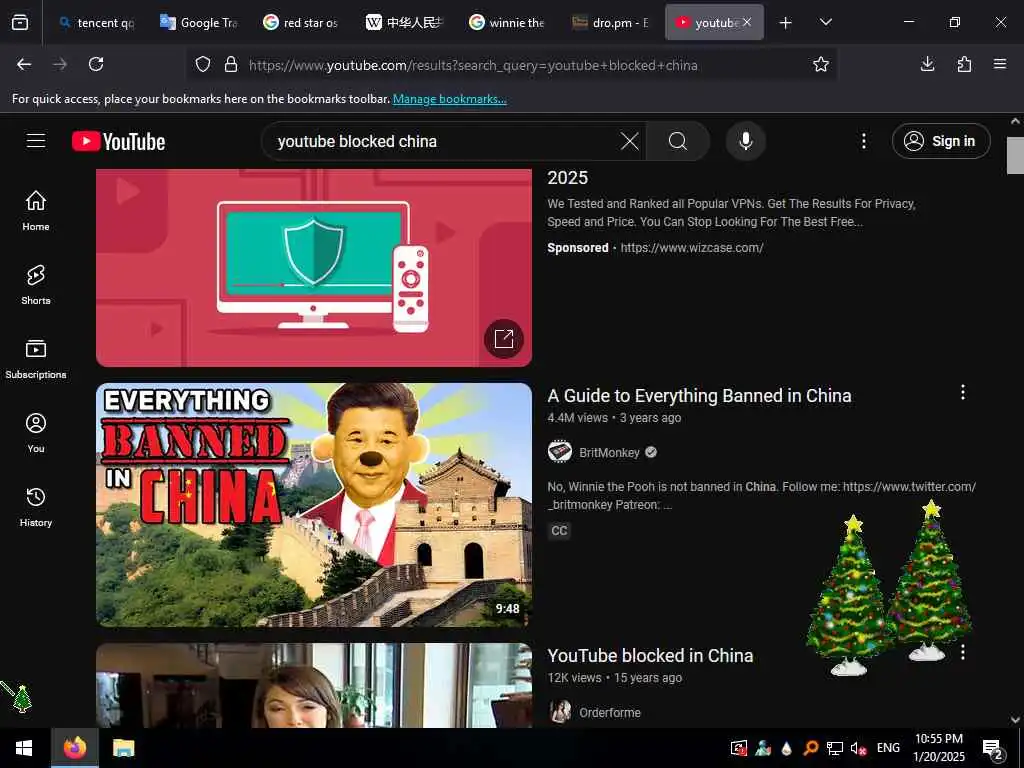Go to Home in the sidebar
The width and height of the screenshot is (1024, 768).
[x=36, y=210]
